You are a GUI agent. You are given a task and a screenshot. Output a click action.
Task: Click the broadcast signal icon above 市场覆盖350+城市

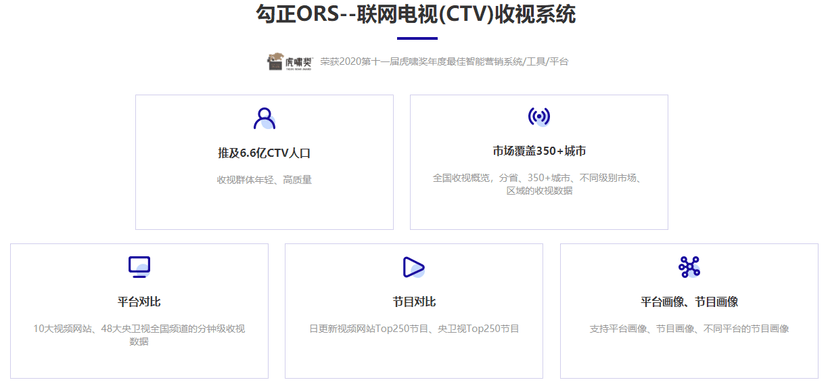click(x=539, y=116)
